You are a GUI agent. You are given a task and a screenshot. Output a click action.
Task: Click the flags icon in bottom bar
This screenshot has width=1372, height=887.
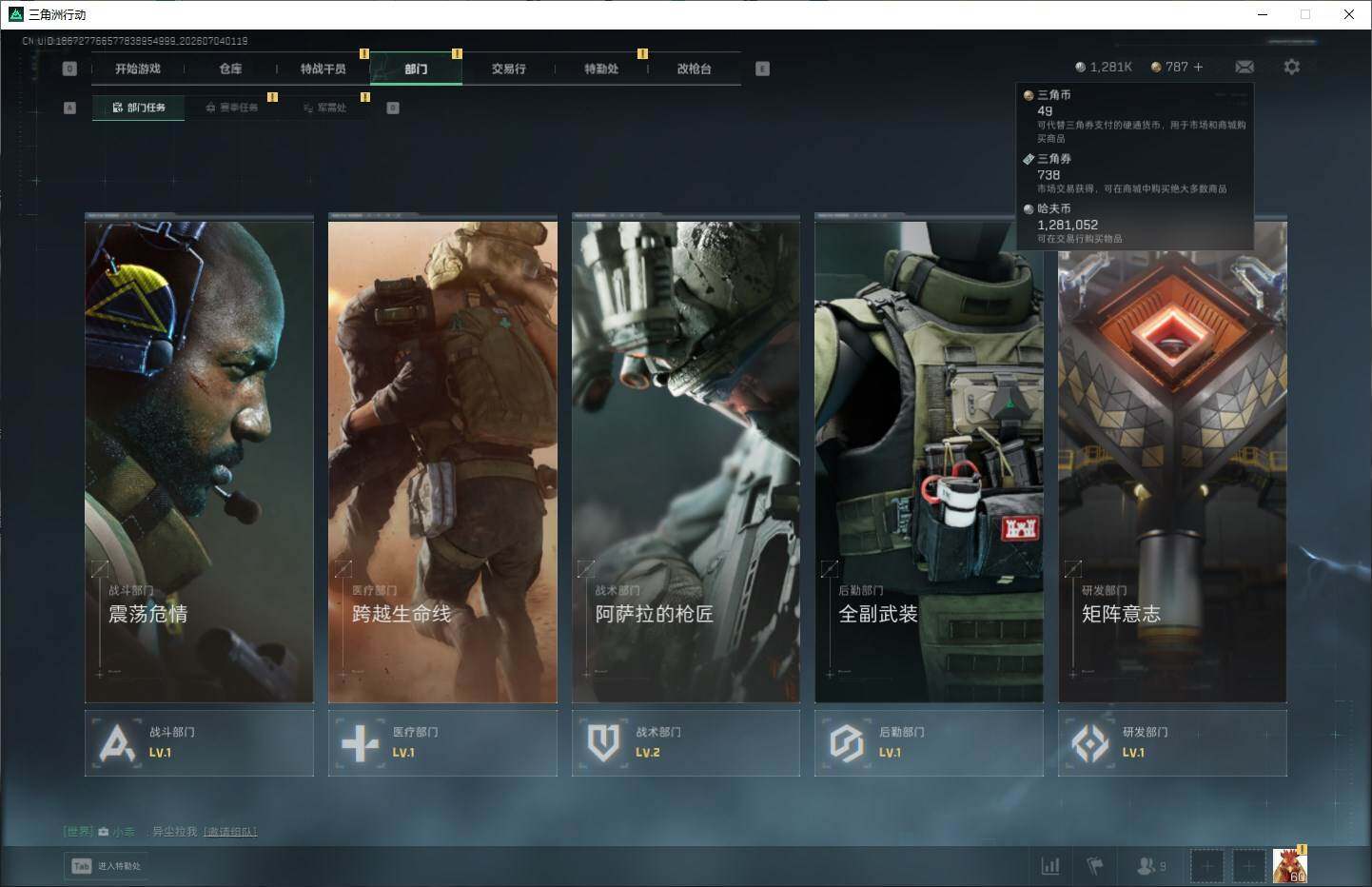click(1095, 866)
